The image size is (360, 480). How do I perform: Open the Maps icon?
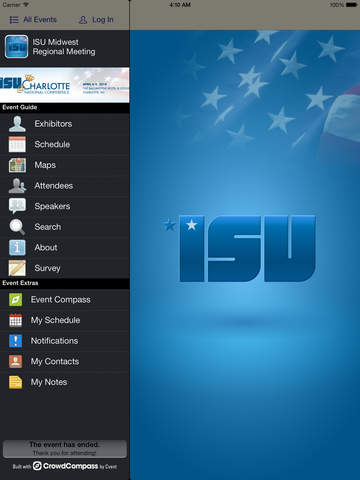17,165
